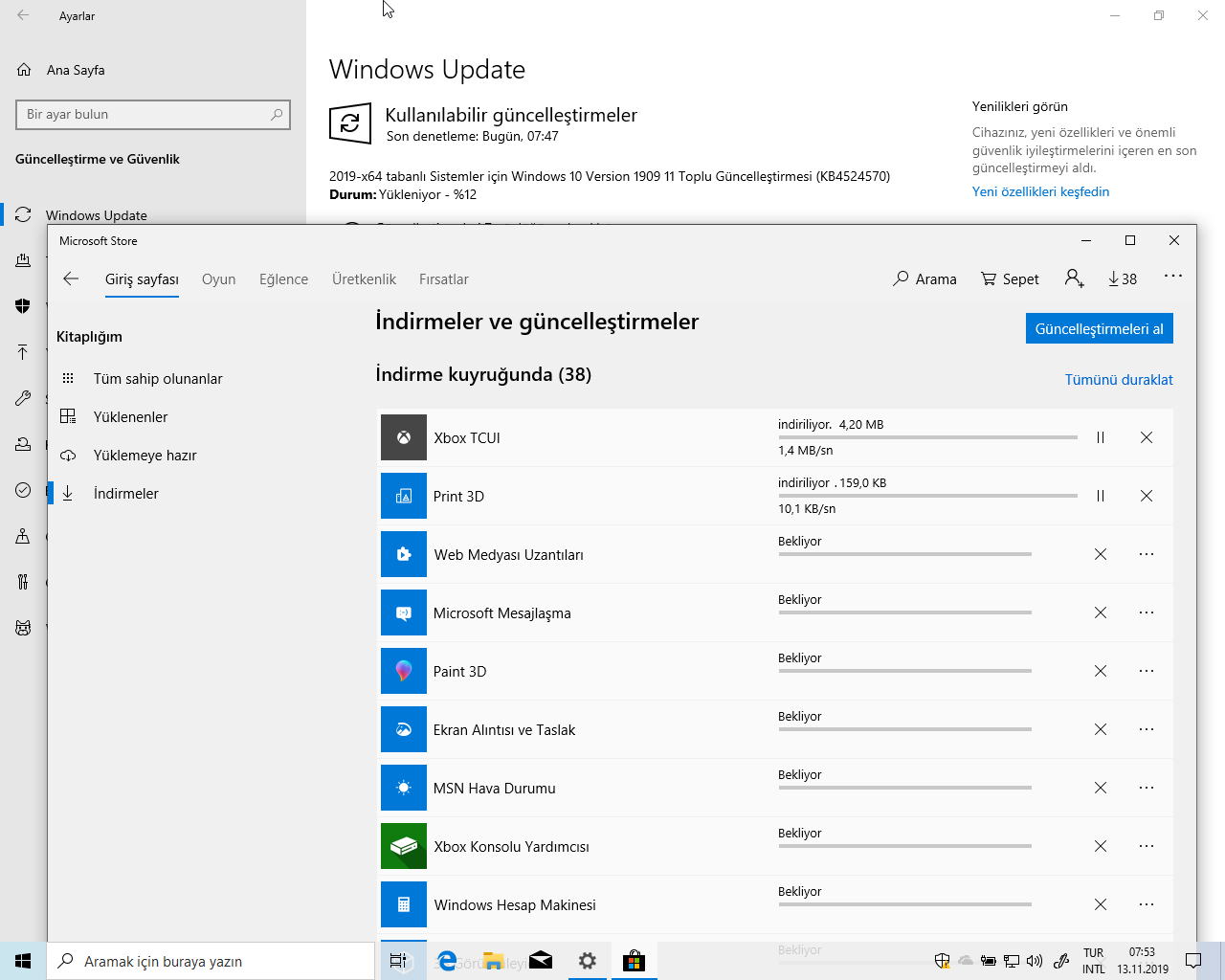1225x980 pixels.
Task: Click the Print 3D app icon
Action: (x=404, y=496)
